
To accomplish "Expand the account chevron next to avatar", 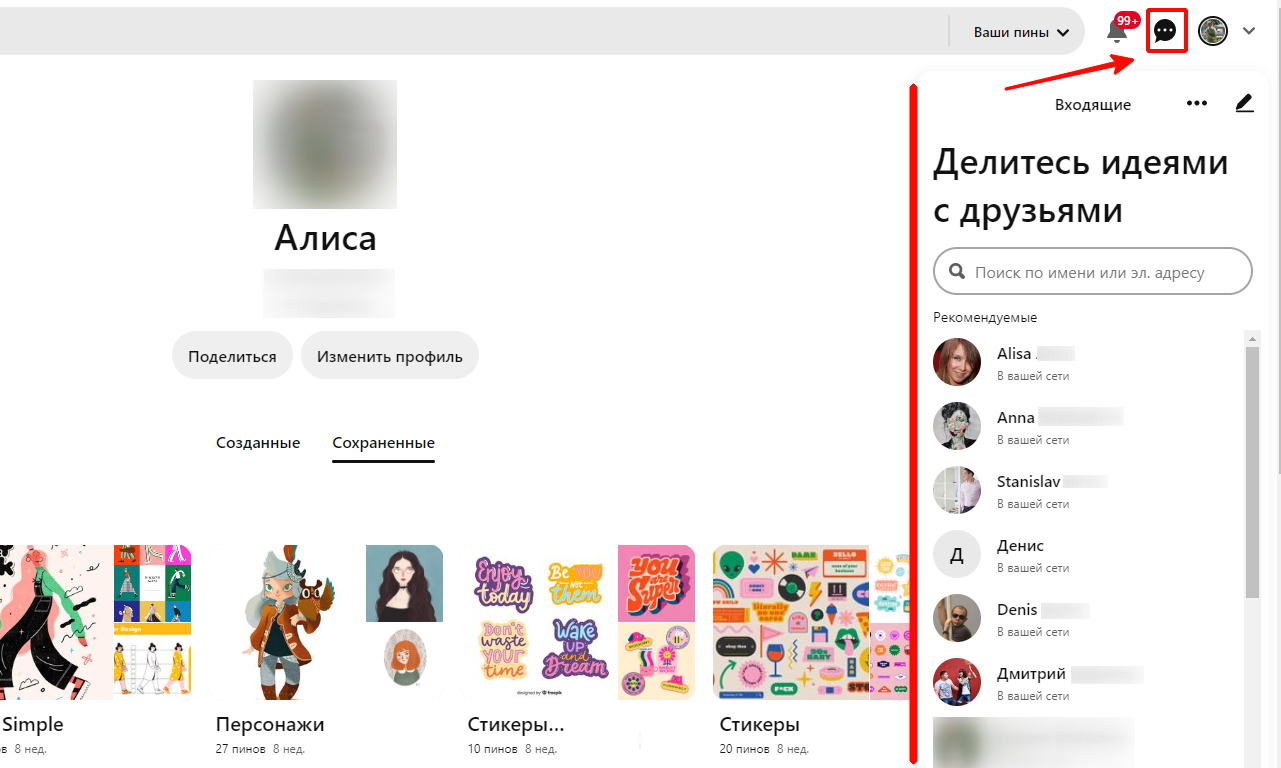I will (1249, 31).
